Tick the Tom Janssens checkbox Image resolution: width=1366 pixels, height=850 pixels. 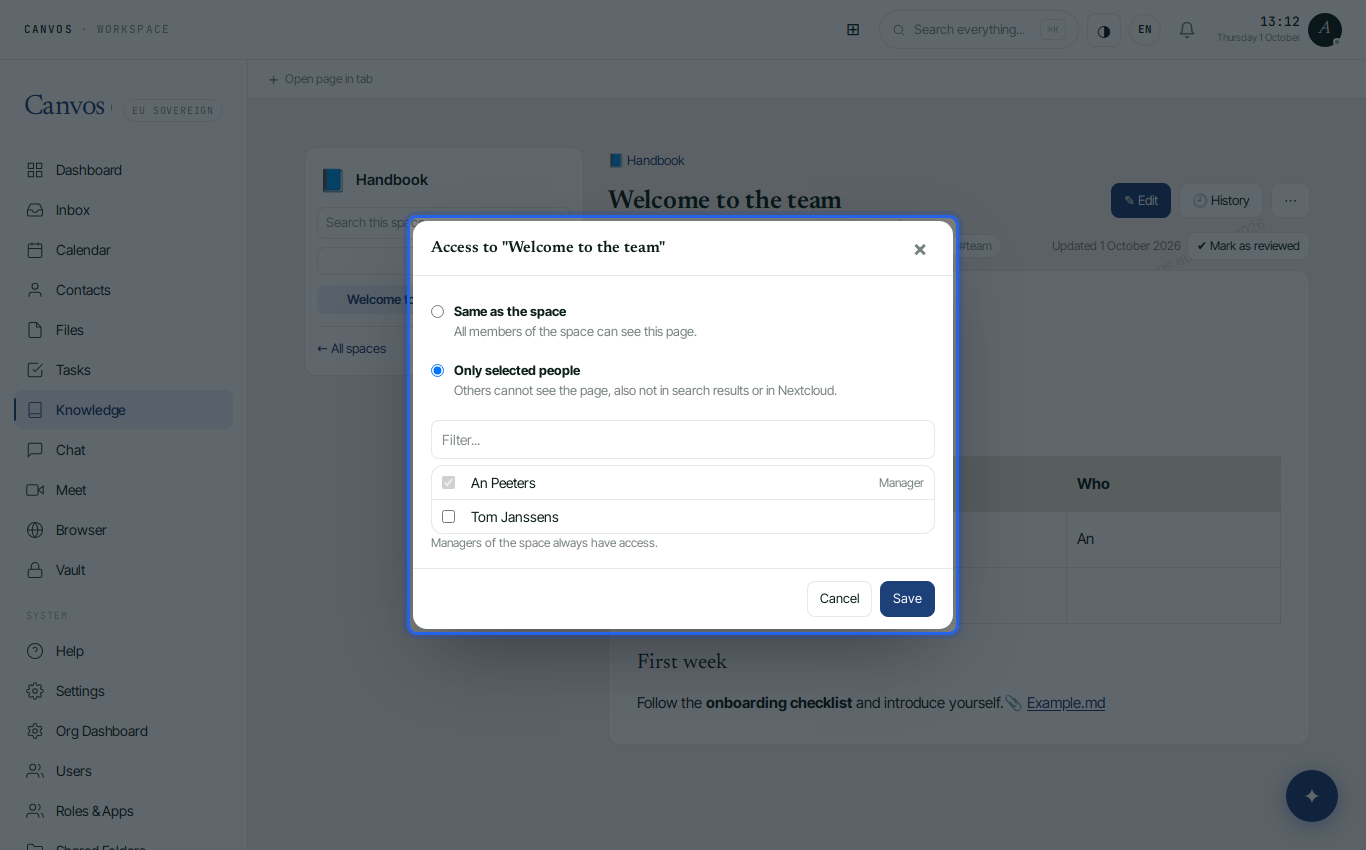tap(448, 517)
